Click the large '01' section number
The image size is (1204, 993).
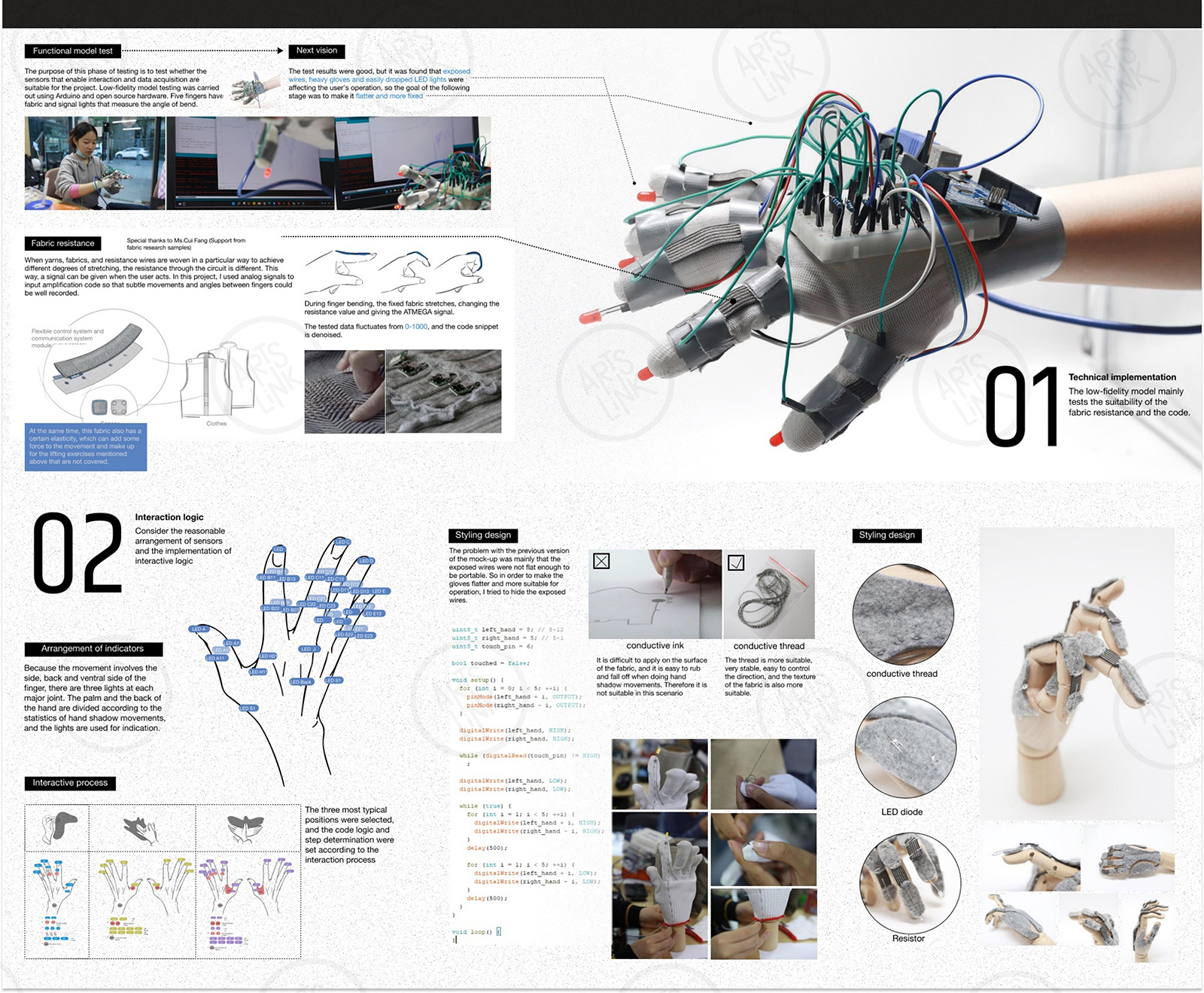pyautogui.click(x=1021, y=407)
